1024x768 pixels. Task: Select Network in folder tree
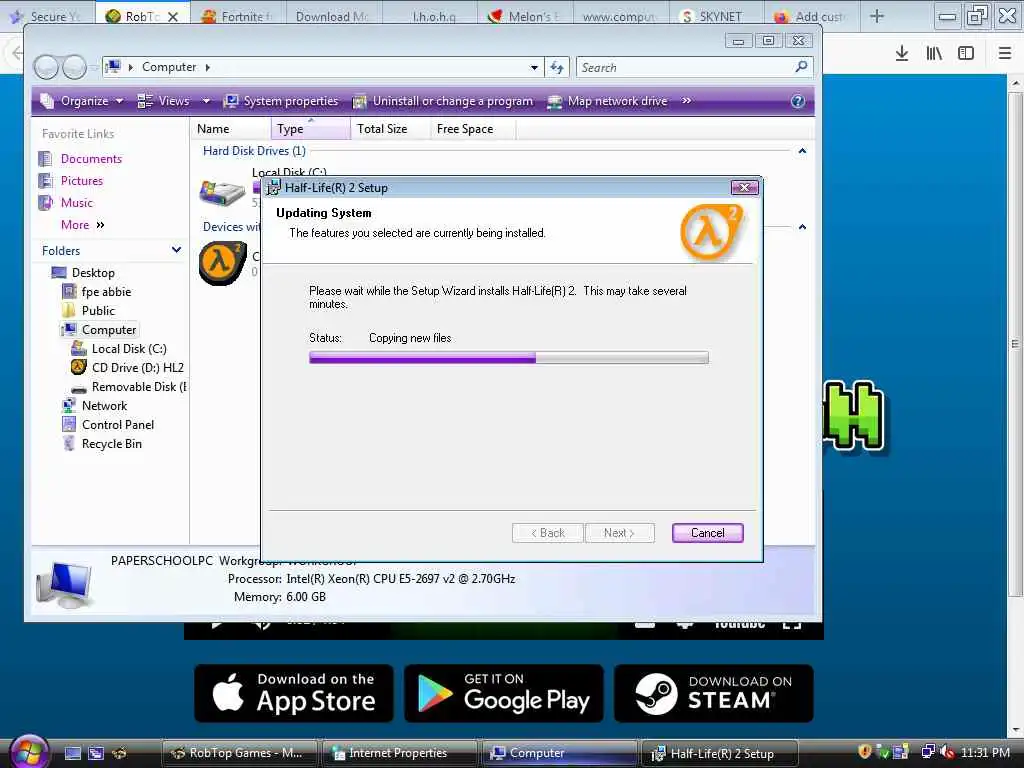click(x=104, y=406)
